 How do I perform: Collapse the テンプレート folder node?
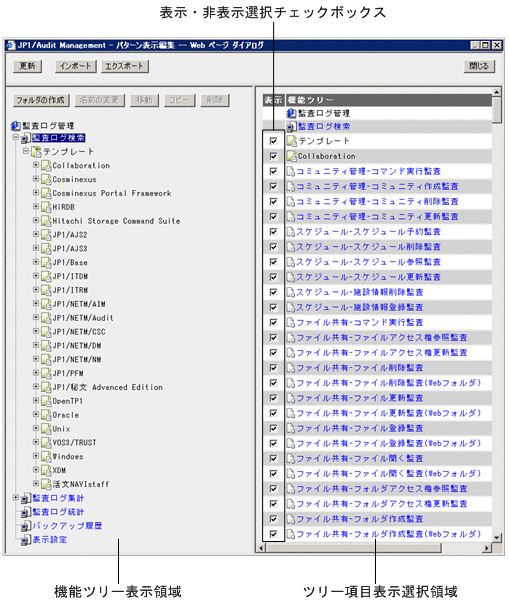coord(25,151)
